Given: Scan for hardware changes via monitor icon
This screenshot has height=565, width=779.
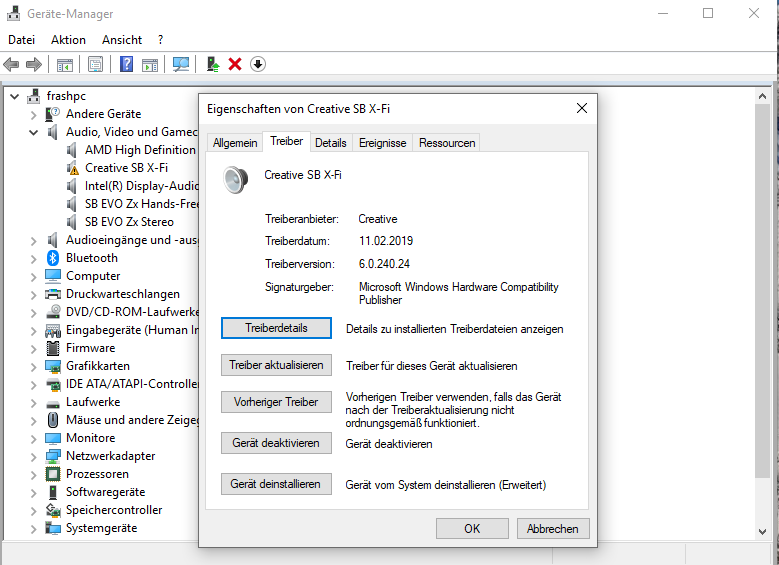Looking at the screenshot, I should (181, 64).
